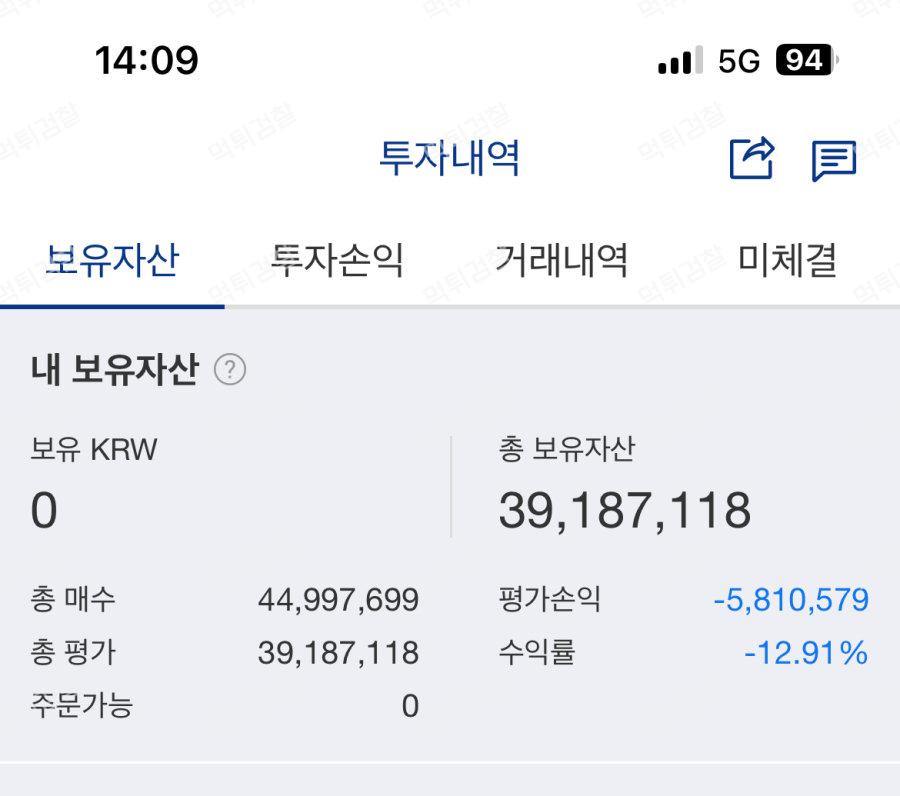Select the 보유자산 tab
Image resolution: width=900 pixels, height=796 pixels.
pos(112,261)
